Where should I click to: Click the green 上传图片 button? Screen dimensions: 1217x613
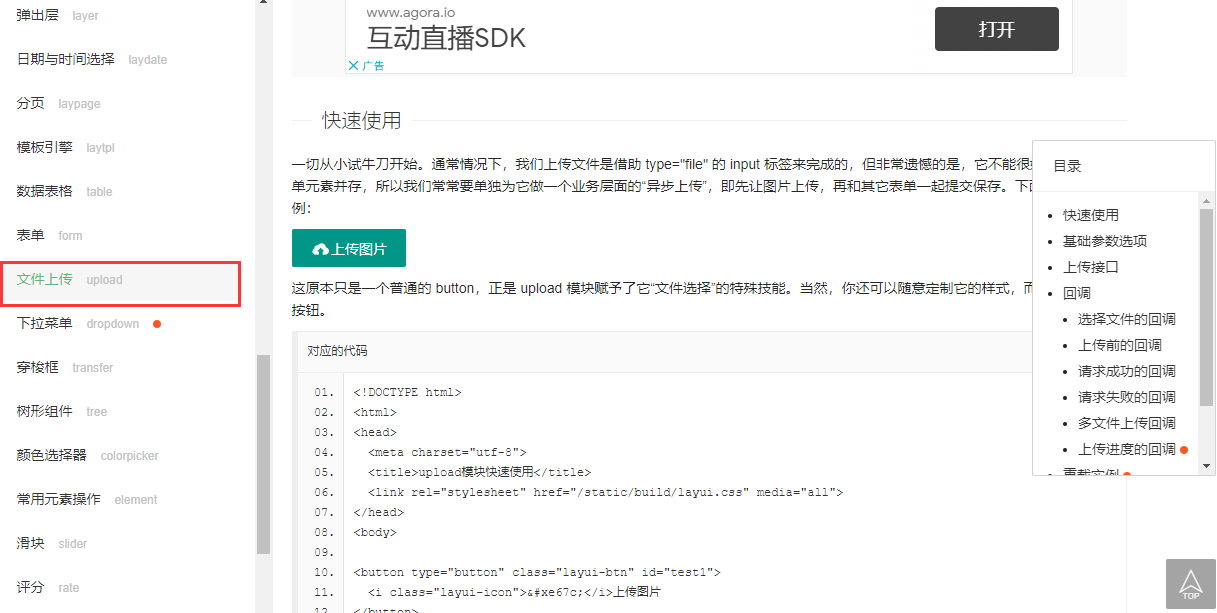348,247
